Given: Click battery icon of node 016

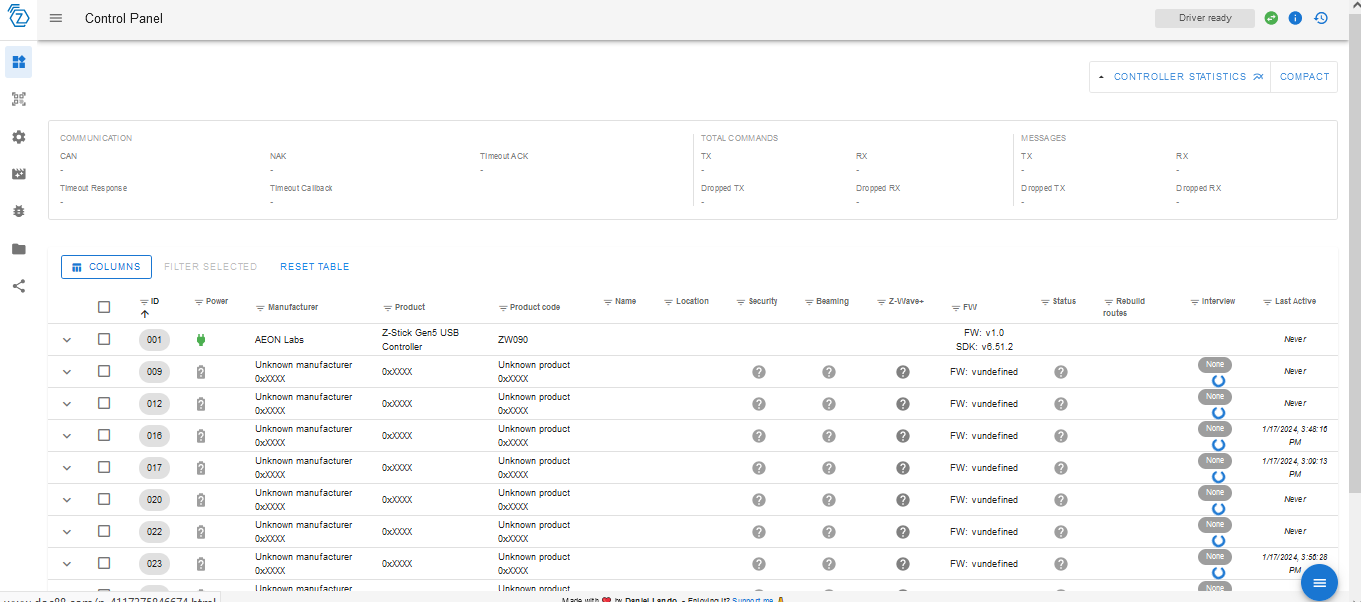Looking at the screenshot, I should 201,436.
